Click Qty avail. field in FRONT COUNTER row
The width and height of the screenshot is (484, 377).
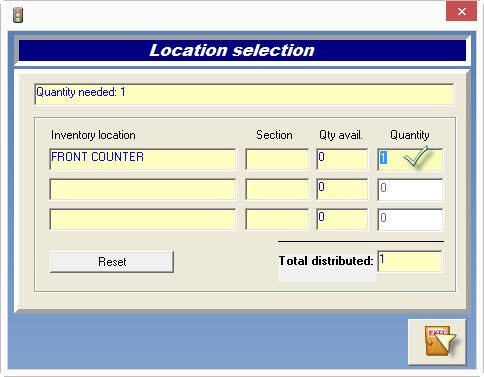click(342, 159)
